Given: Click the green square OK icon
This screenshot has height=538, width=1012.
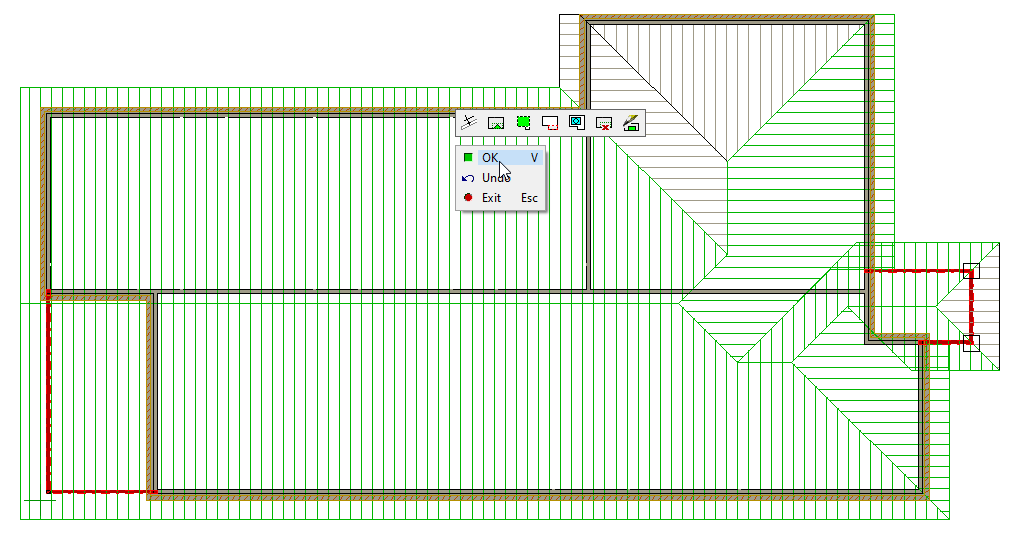Looking at the screenshot, I should pos(468,157).
